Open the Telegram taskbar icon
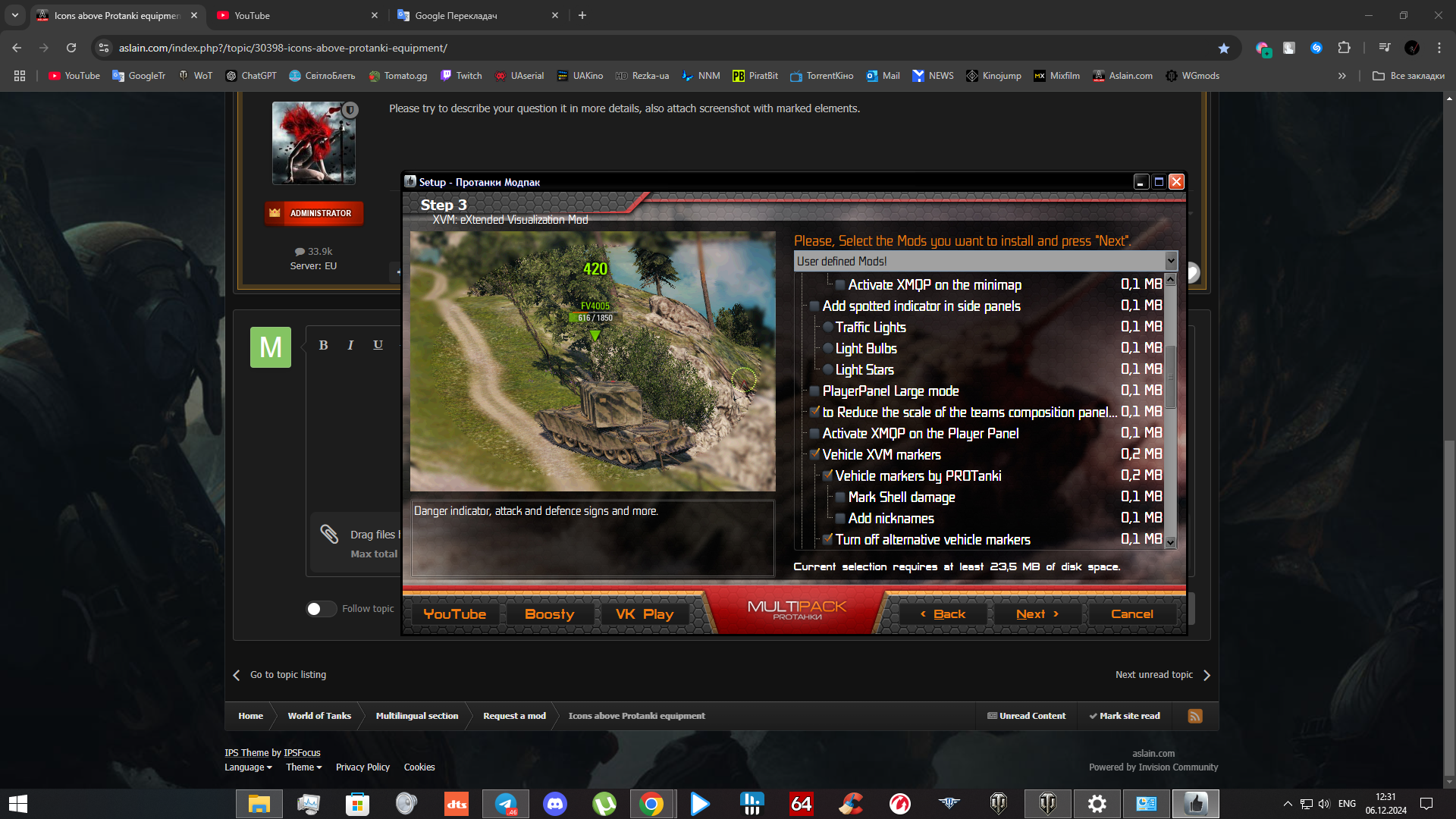Image resolution: width=1456 pixels, height=819 pixels. click(x=506, y=804)
